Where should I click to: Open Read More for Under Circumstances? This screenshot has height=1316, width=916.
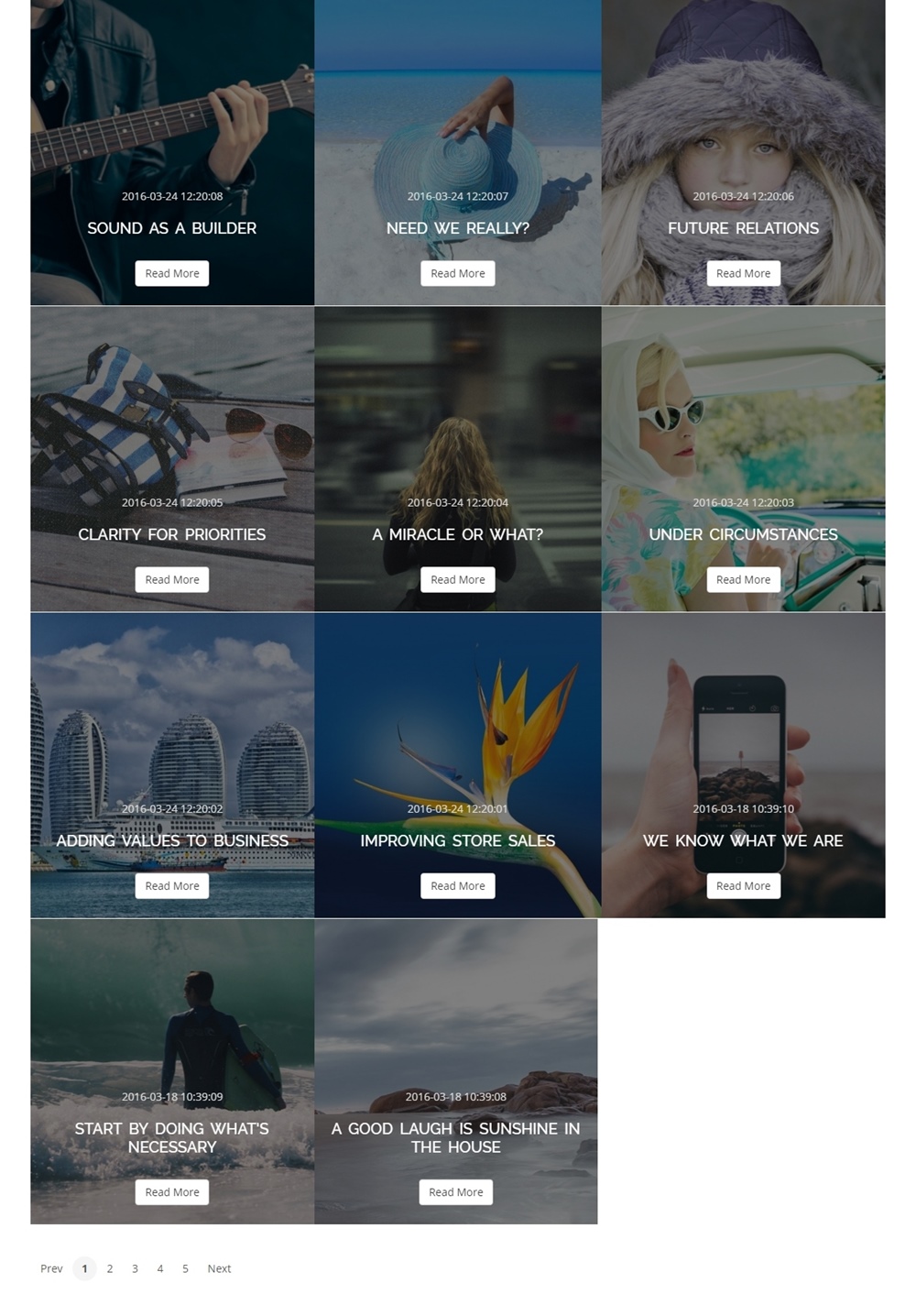pos(744,579)
